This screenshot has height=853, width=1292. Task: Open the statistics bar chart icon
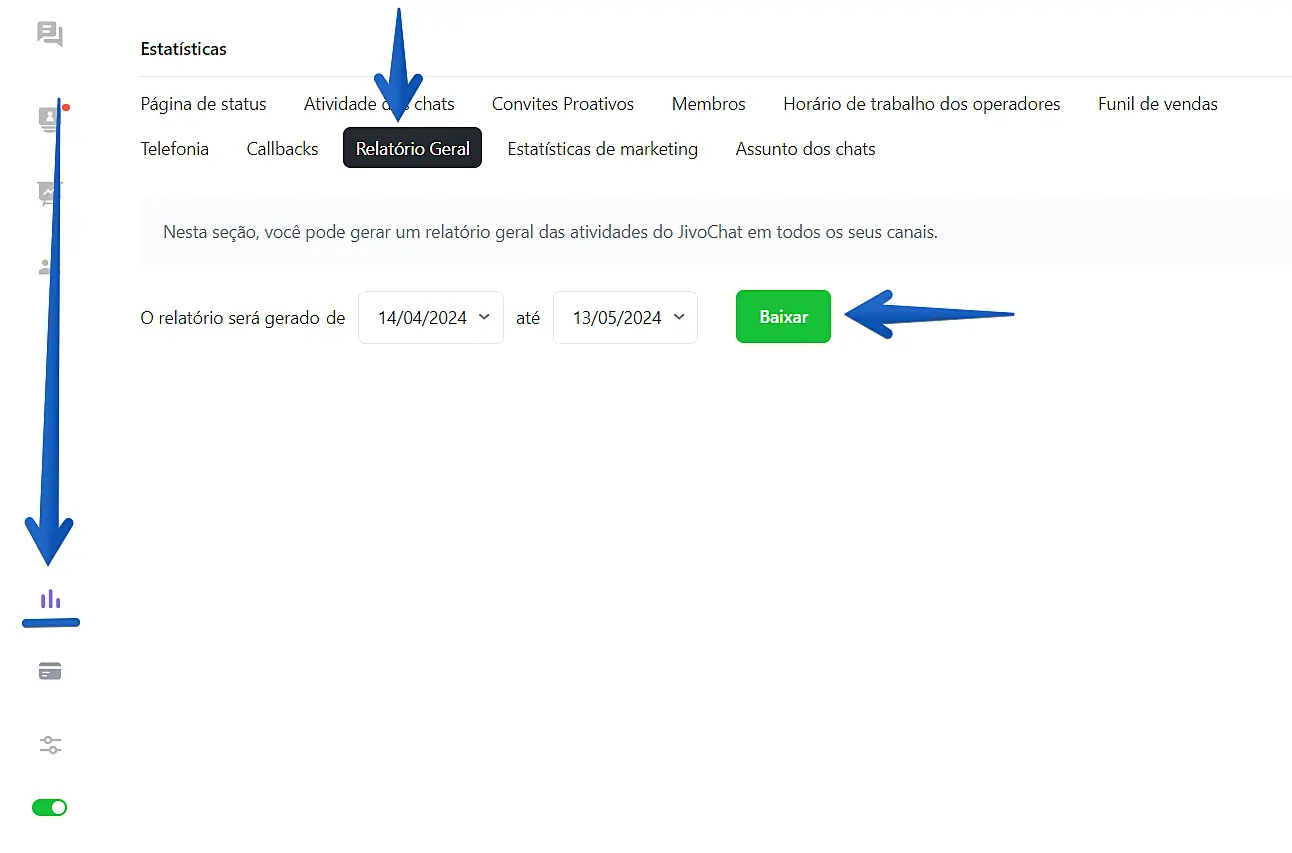(x=50, y=599)
